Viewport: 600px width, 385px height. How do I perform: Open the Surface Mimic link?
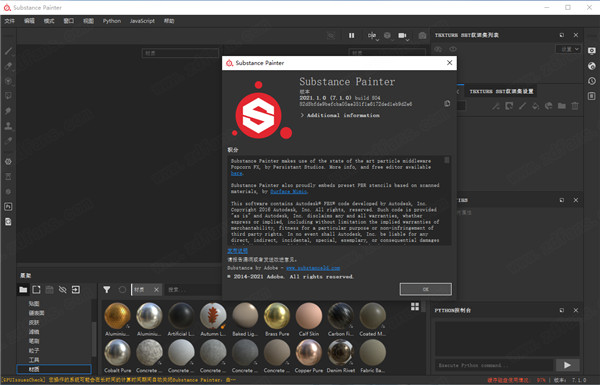pyautogui.click(x=289, y=191)
